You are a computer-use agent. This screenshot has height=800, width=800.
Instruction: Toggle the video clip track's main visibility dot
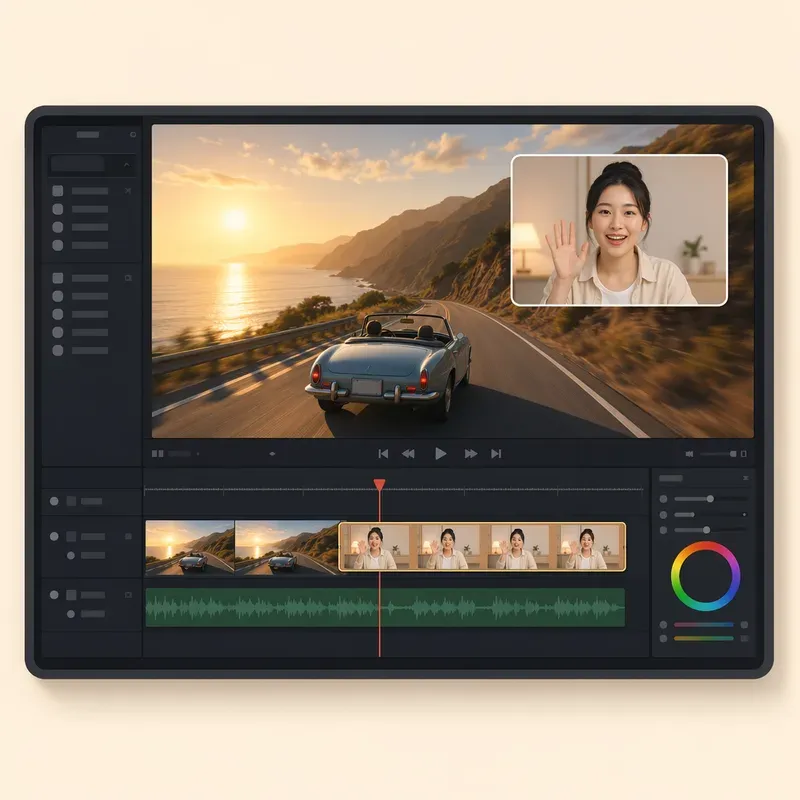pyautogui.click(x=54, y=537)
